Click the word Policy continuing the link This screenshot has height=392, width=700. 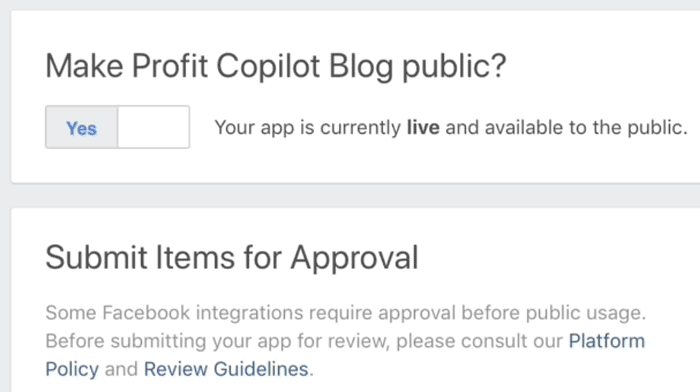pyautogui.click(x=72, y=370)
